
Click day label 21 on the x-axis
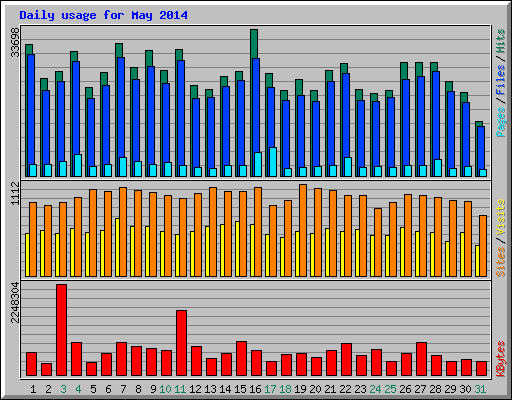[330, 389]
